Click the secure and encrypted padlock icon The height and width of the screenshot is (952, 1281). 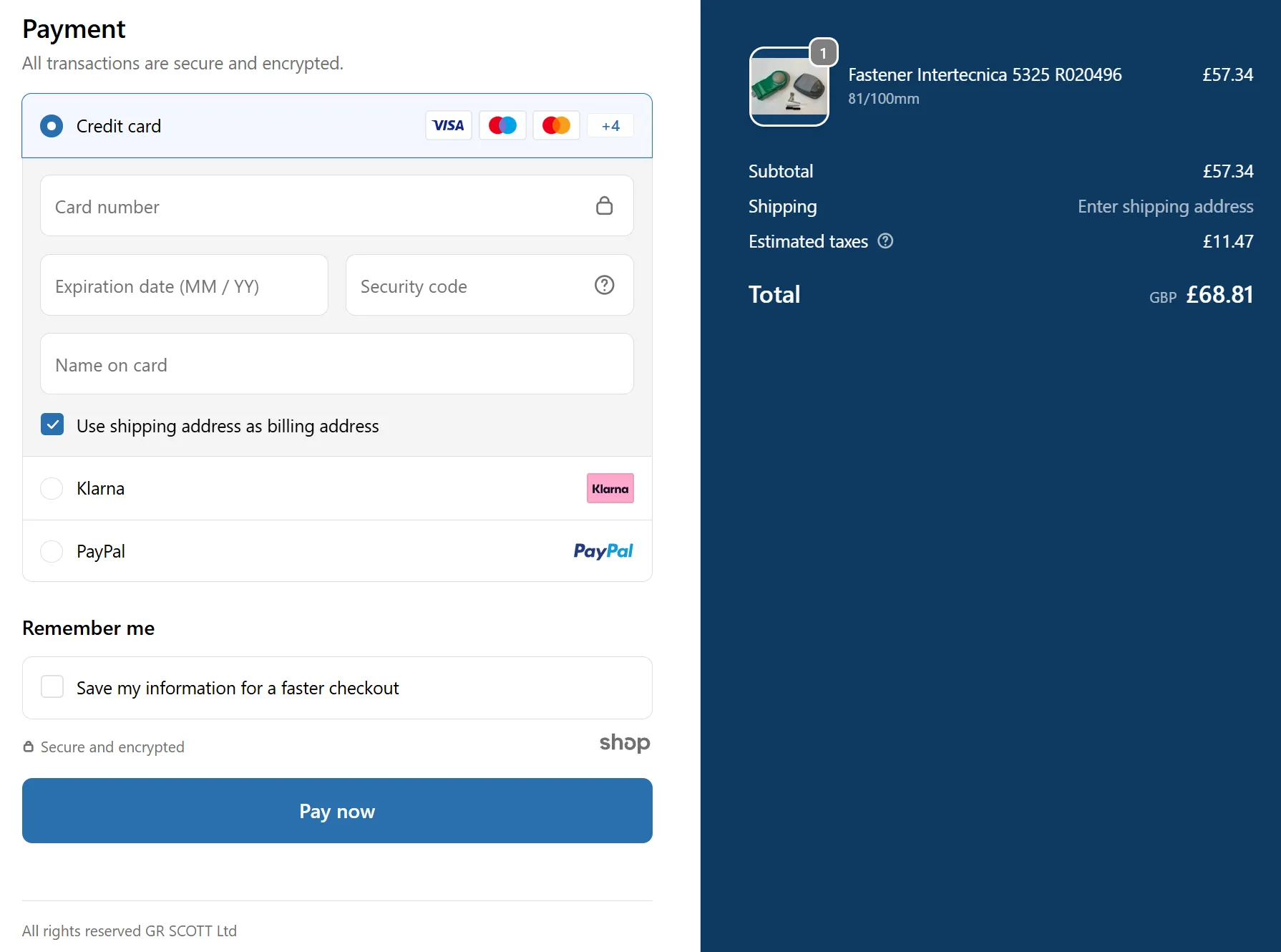(x=28, y=746)
